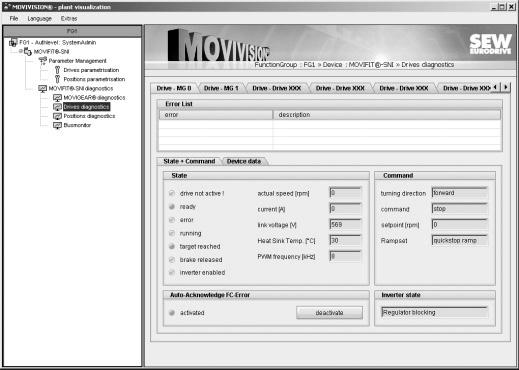
Task: Switch to the Device data tab
Action: pos(244,161)
